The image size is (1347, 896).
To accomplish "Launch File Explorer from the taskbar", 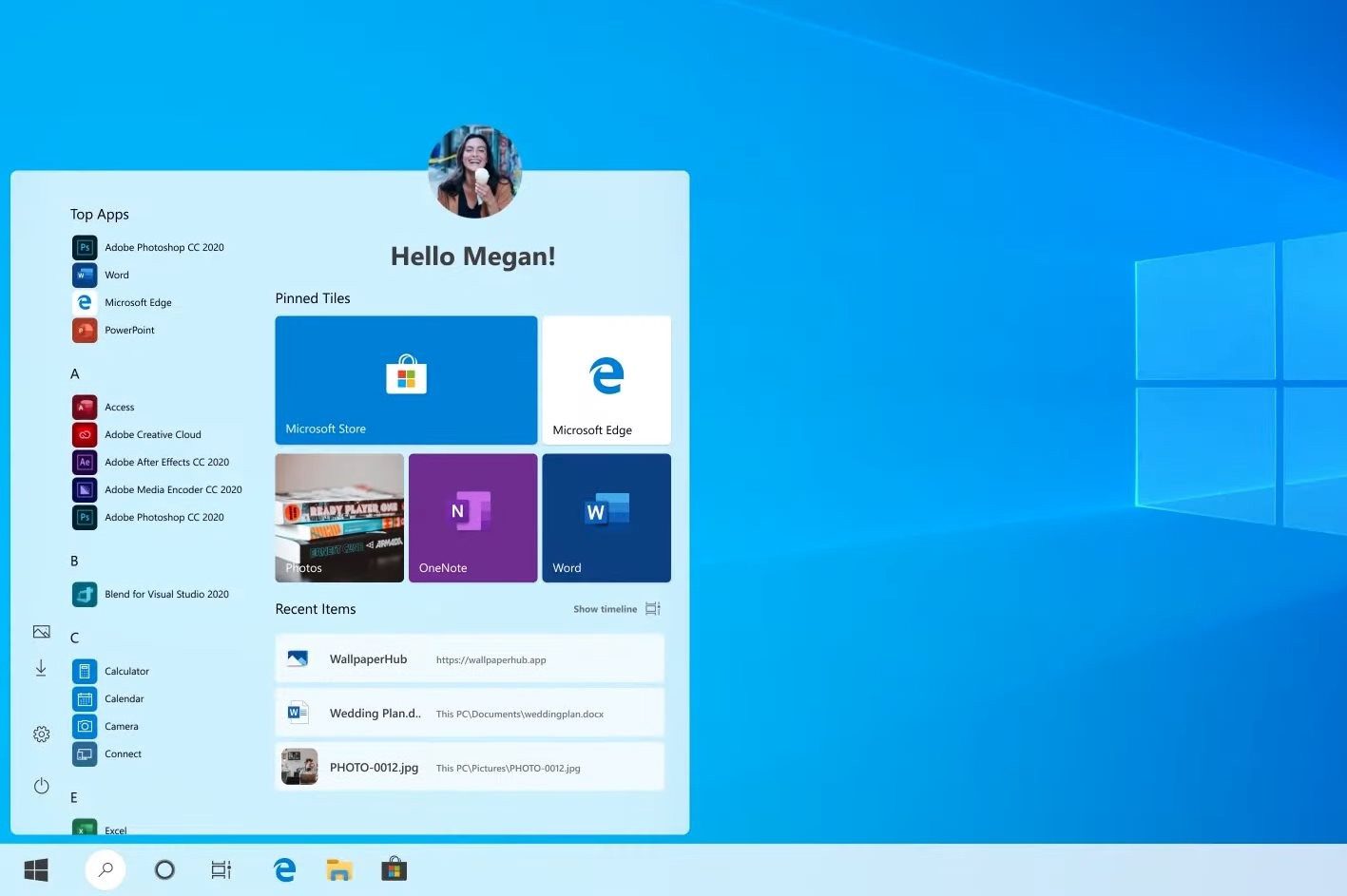I will (339, 869).
